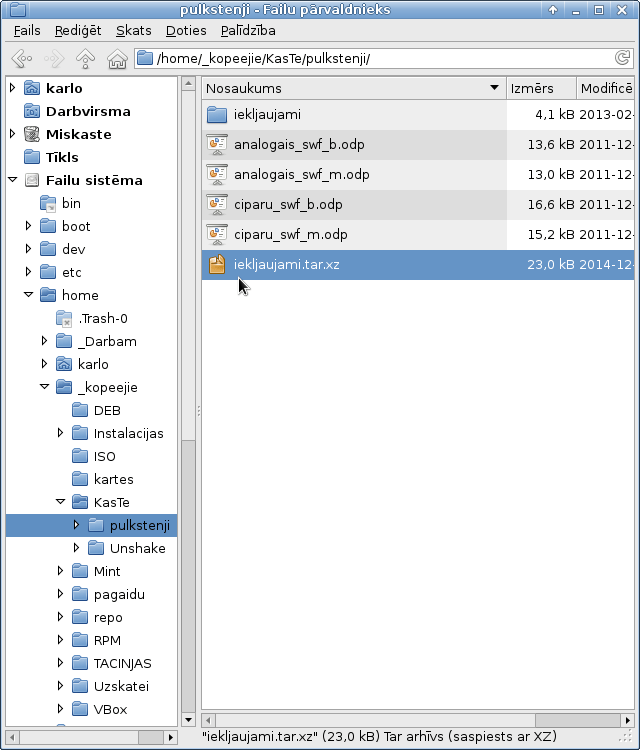This screenshot has height=750, width=640.
Task: Collapse the Failu sistēma tree node
Action: (12, 180)
